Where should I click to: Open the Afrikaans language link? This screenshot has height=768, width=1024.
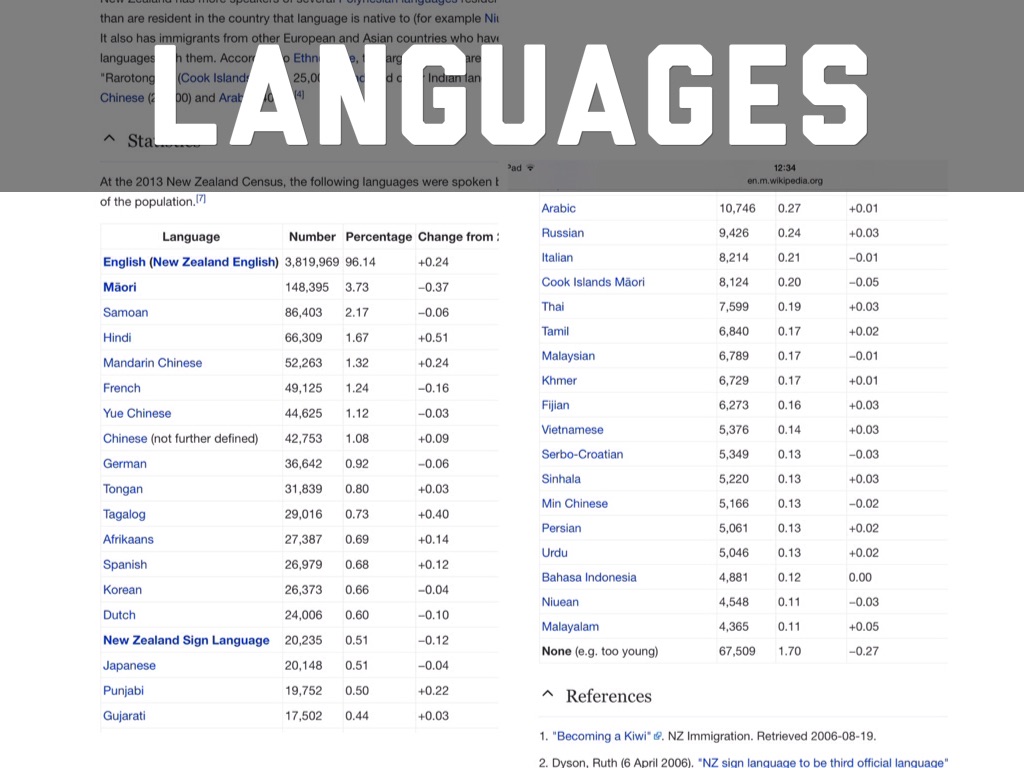point(128,539)
